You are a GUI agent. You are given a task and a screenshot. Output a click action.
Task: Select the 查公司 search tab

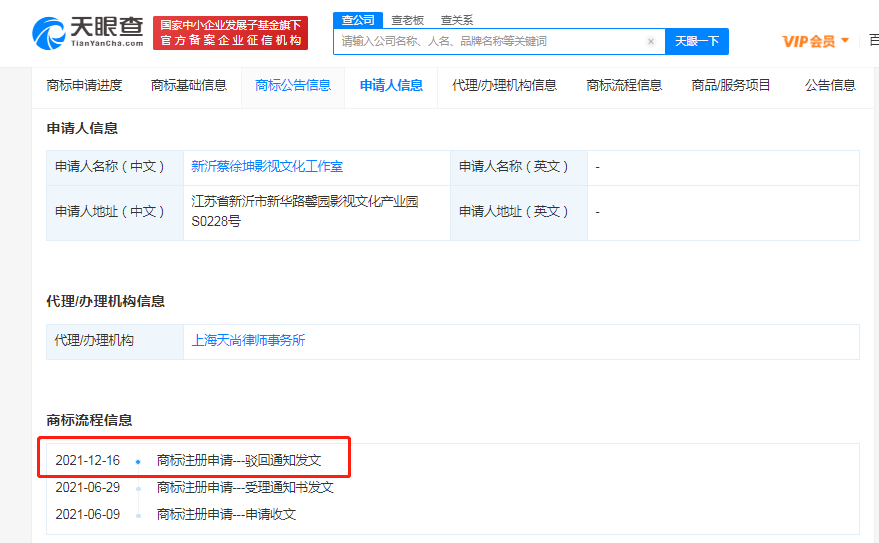(x=358, y=20)
